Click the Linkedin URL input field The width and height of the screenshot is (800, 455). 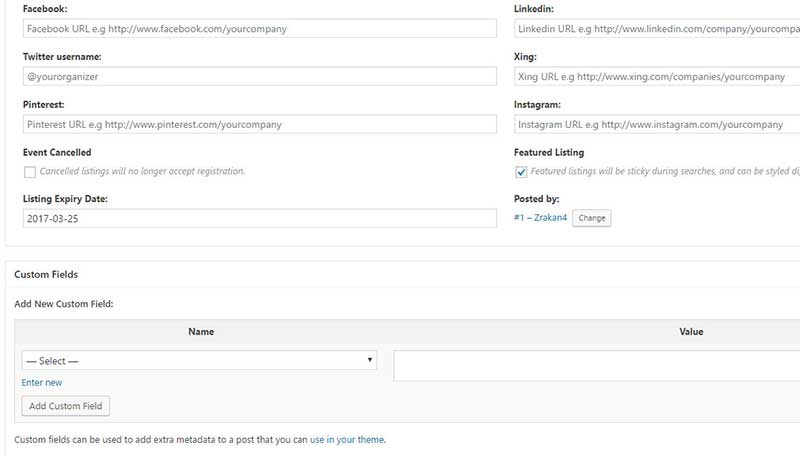(x=656, y=29)
